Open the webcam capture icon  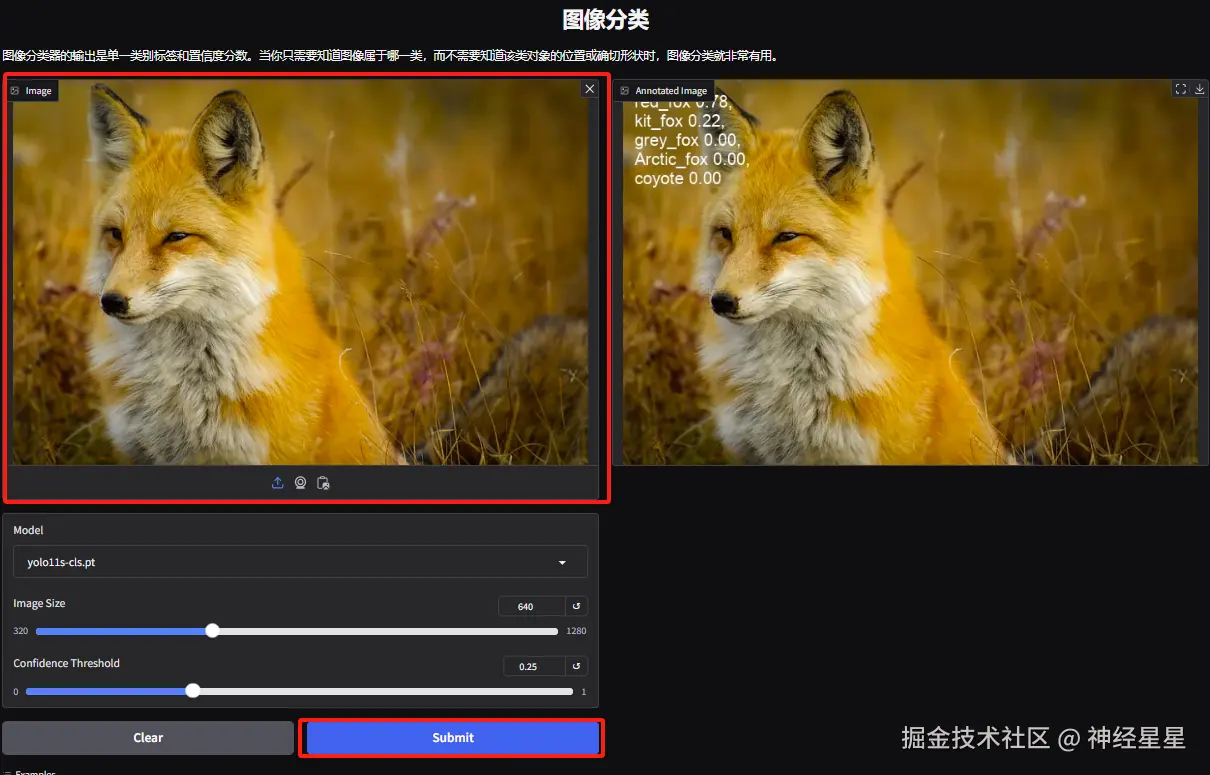pyautogui.click(x=300, y=482)
